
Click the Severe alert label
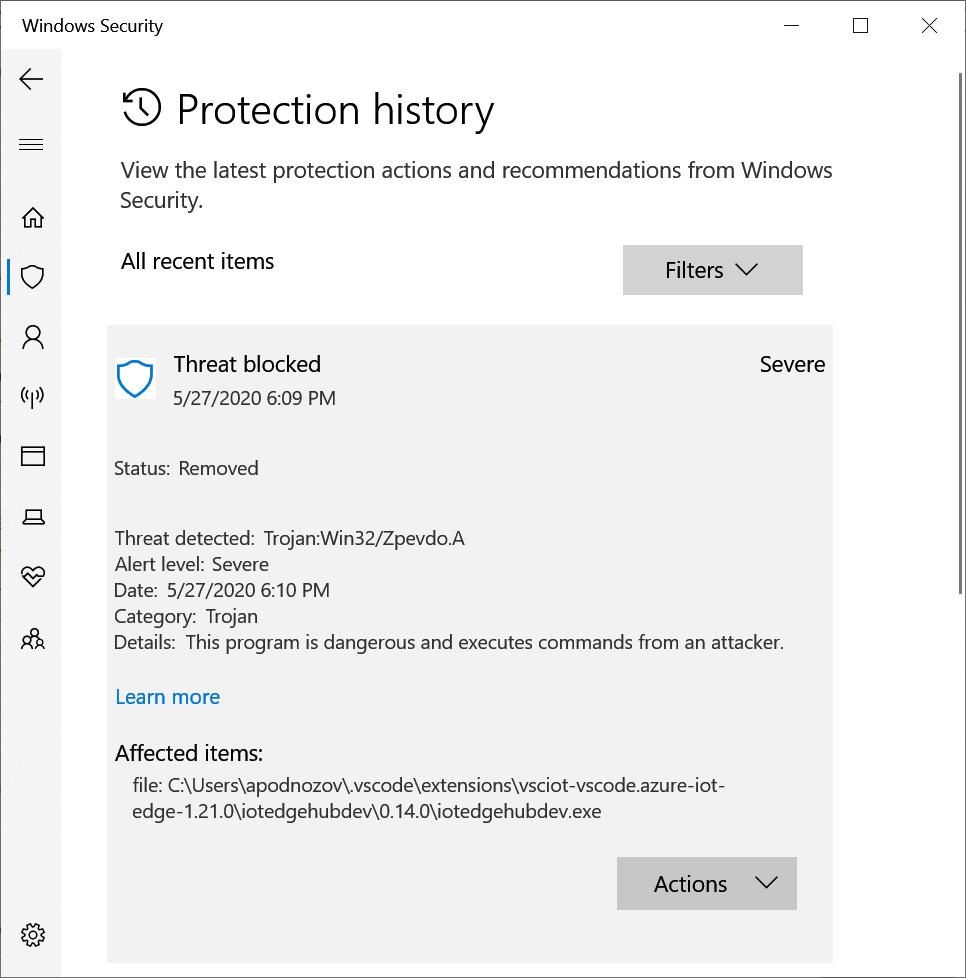coord(792,364)
